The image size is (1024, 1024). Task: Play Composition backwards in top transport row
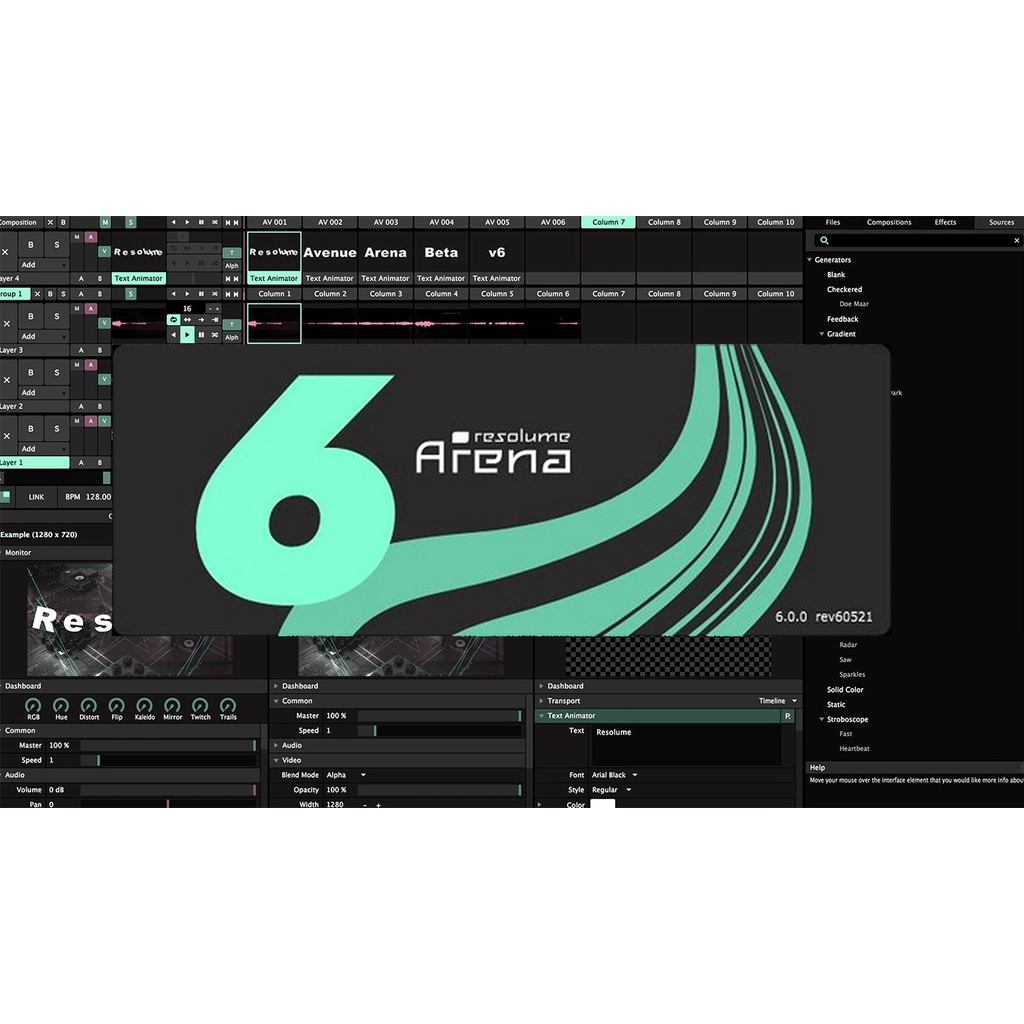coord(173,222)
